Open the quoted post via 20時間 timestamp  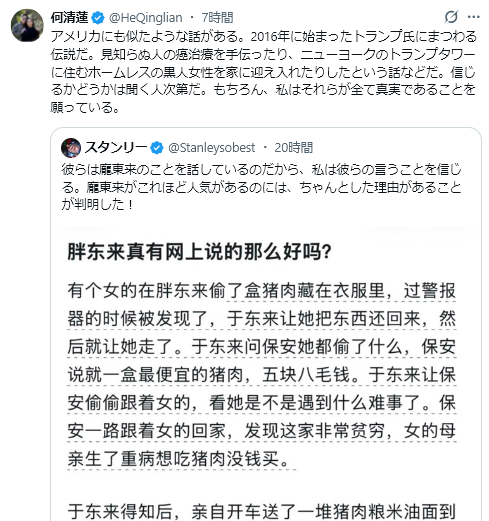(x=294, y=148)
